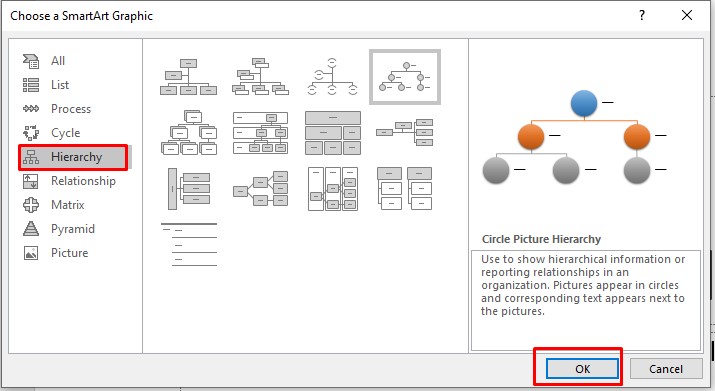Dismiss dialog with the Cancel button
The image size is (715, 391).
click(666, 369)
